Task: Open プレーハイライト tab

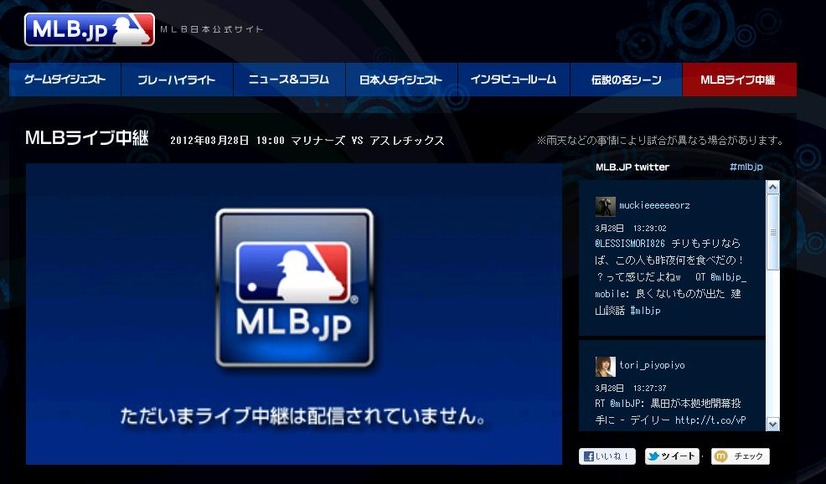Action: coord(177,80)
